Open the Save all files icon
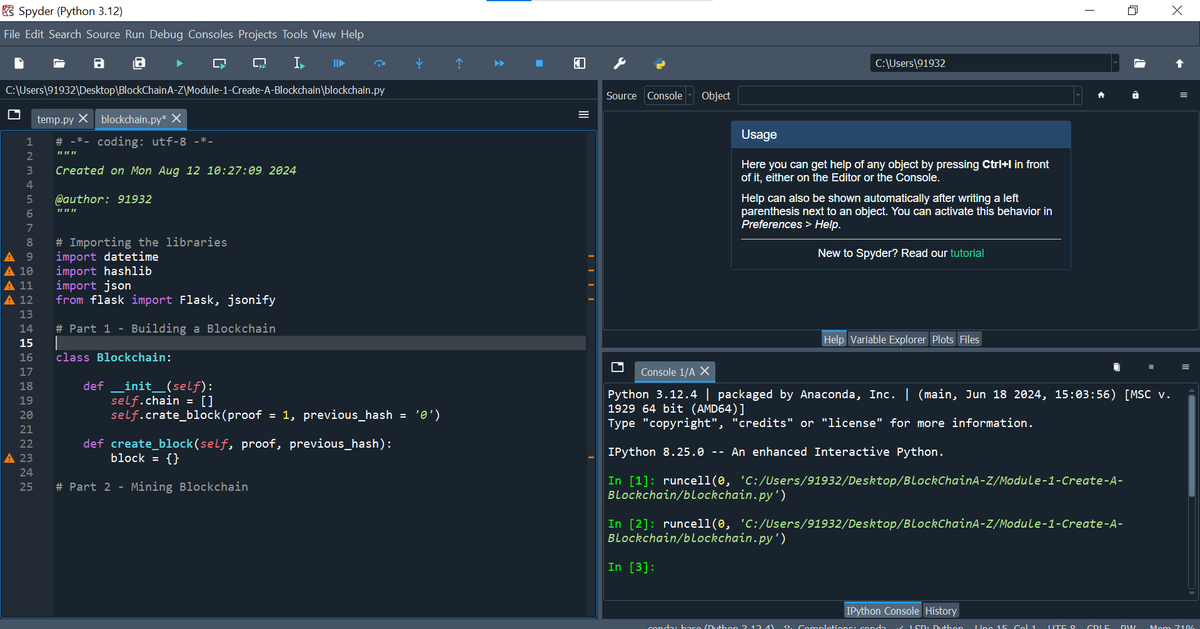 (139, 63)
